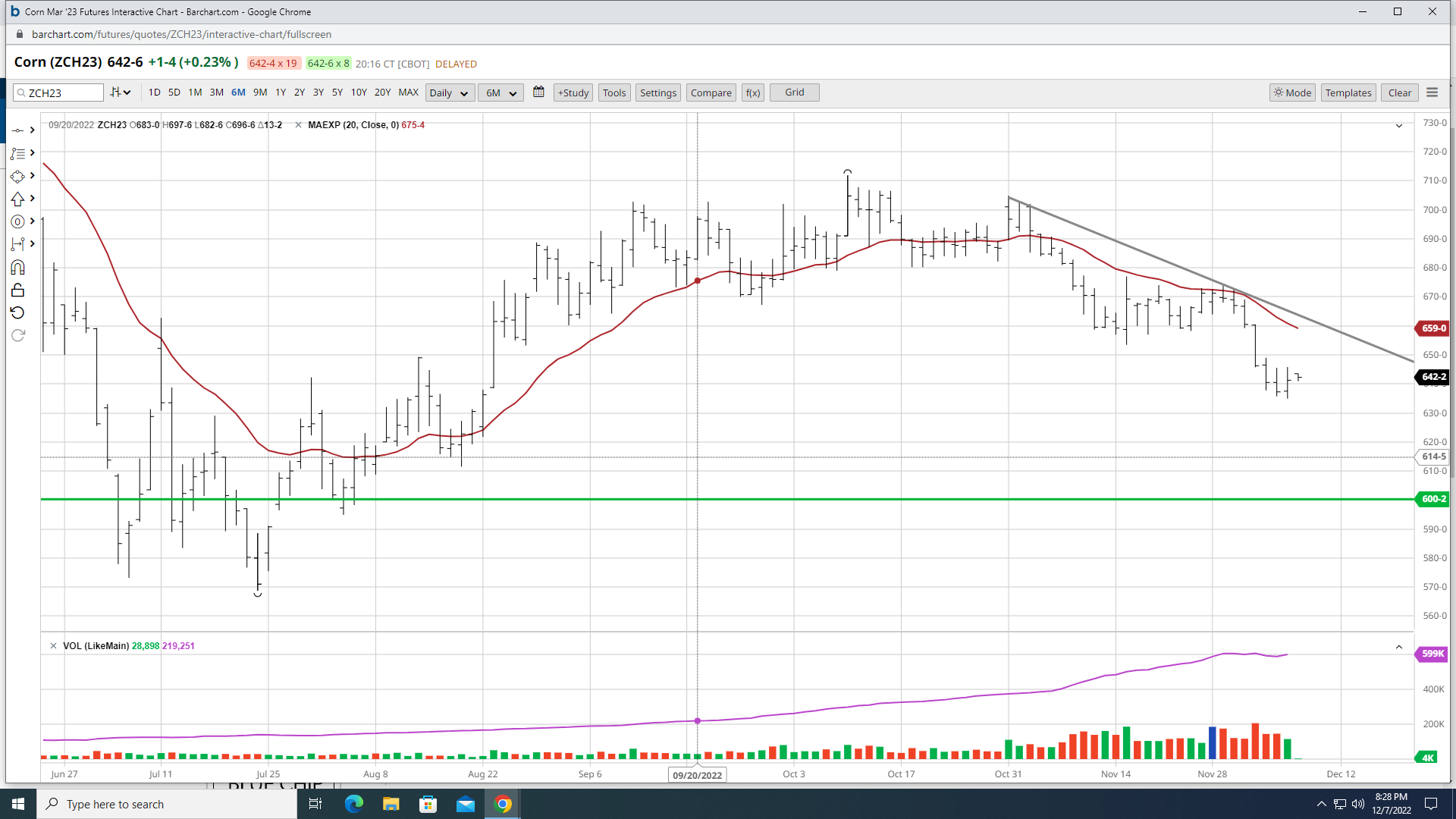
Task: Toggle the magnet snap tool
Action: 17,268
